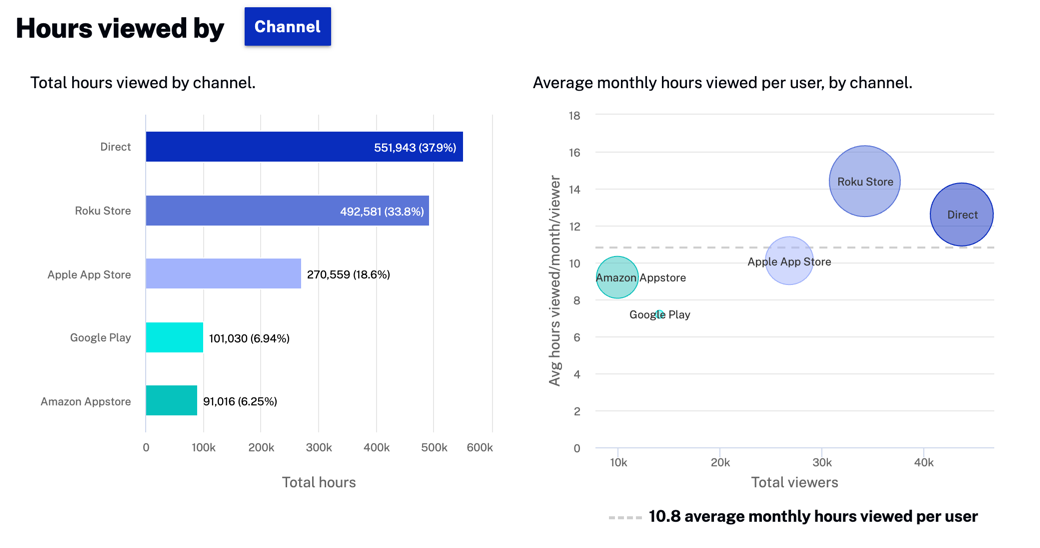The height and width of the screenshot is (548, 1040).
Task: Click the 551,943 (37.9%) value label
Action: click(415, 148)
